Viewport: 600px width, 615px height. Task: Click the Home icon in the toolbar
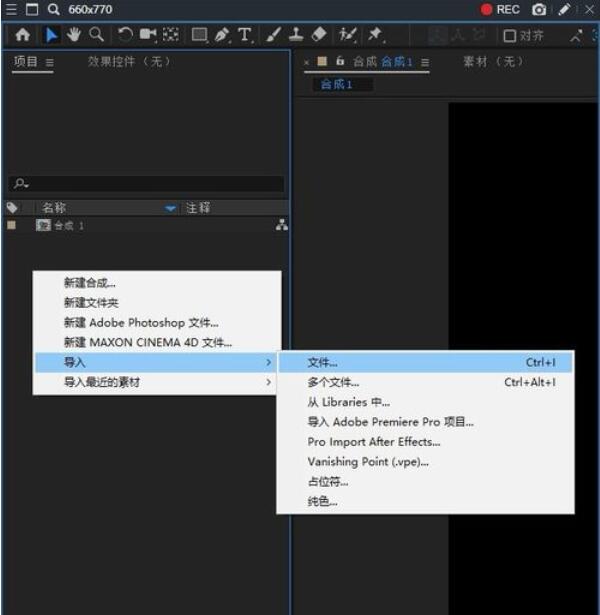pos(22,35)
